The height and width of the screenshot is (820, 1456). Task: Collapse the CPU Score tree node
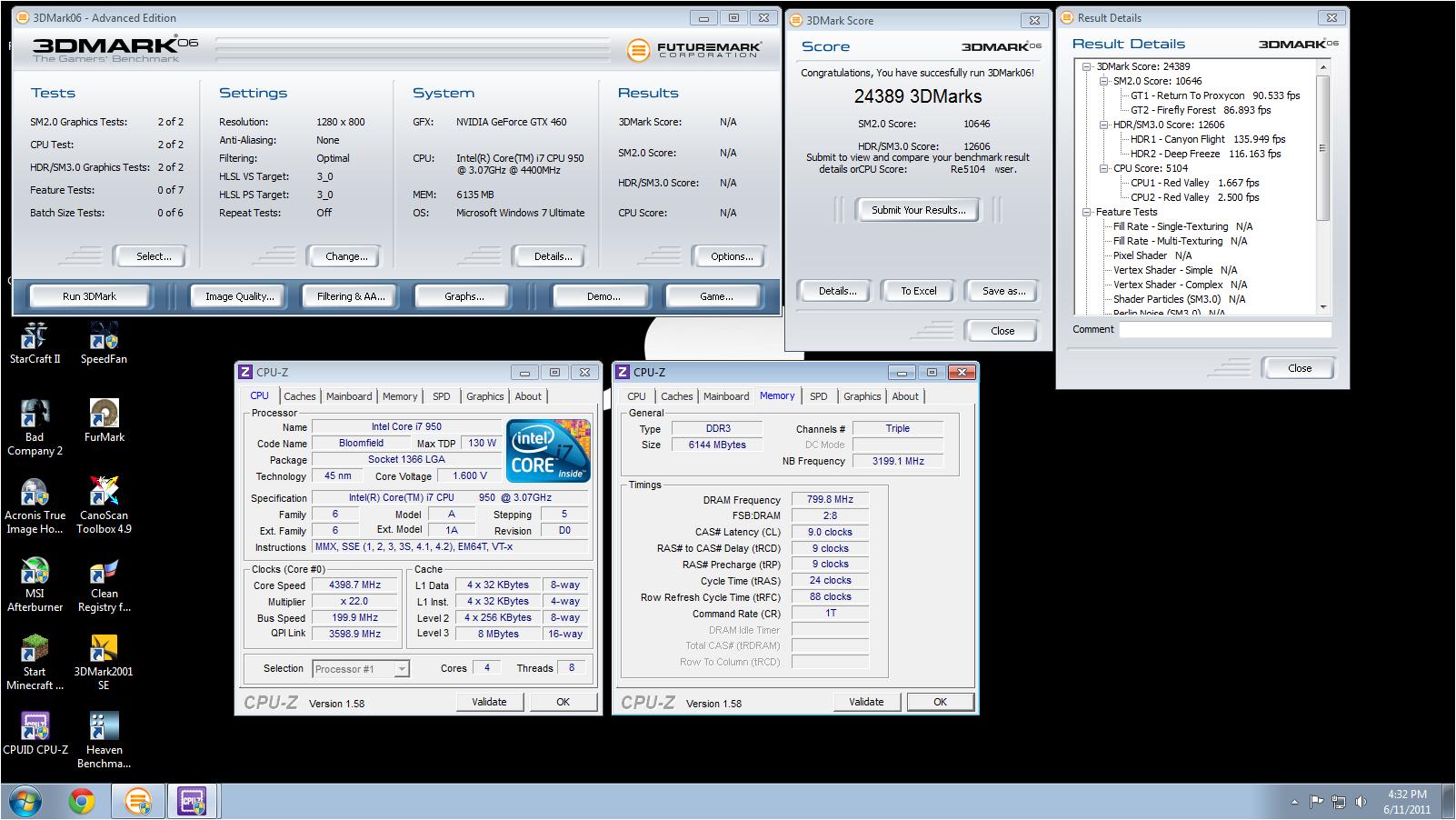click(x=1104, y=168)
